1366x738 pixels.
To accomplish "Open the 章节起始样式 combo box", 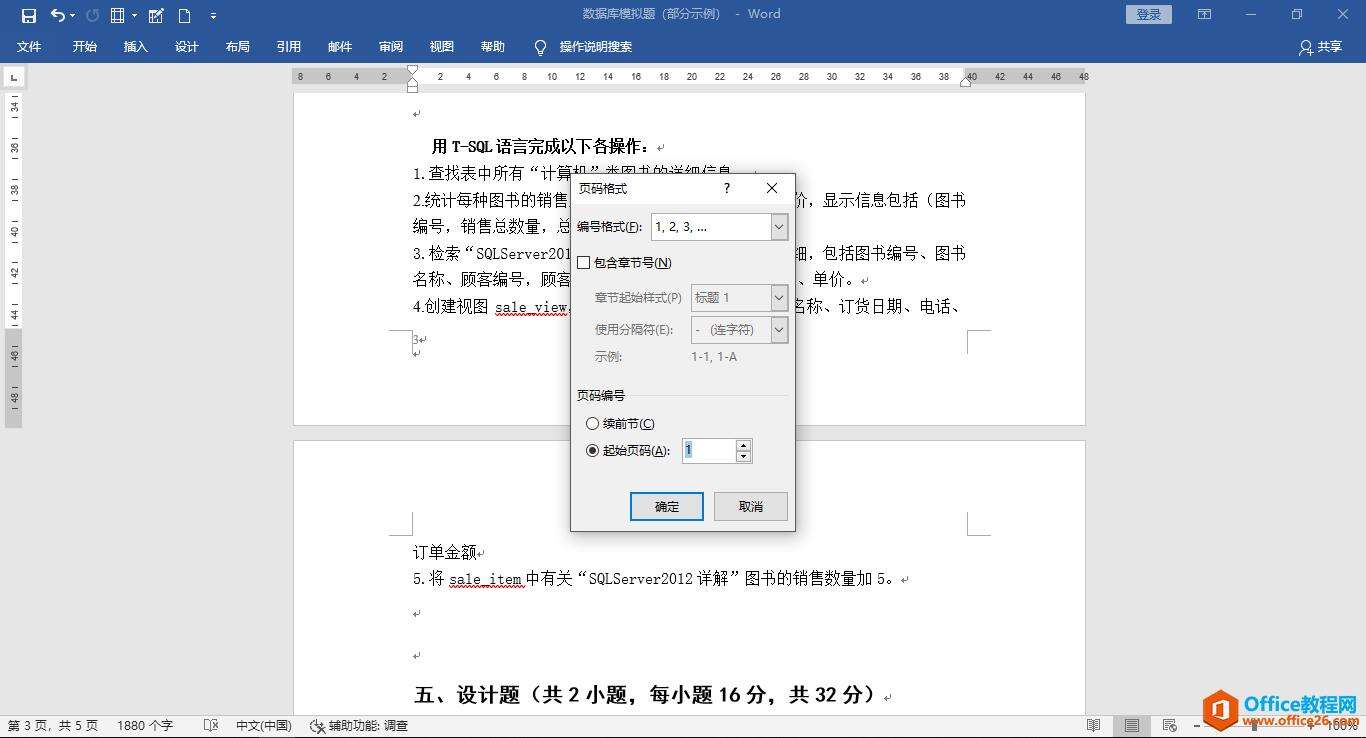I will pyautogui.click(x=739, y=297).
